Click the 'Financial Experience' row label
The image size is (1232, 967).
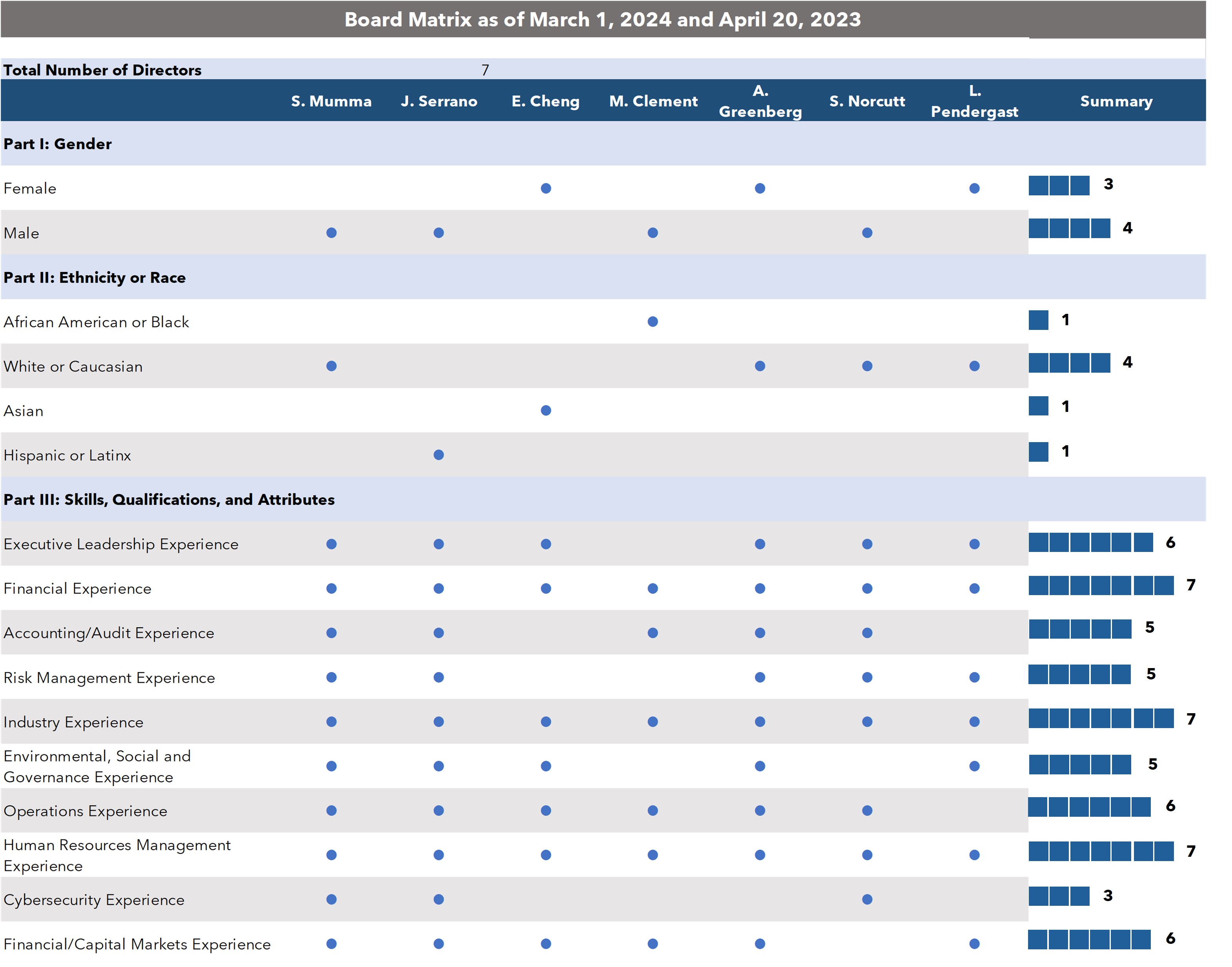click(x=78, y=589)
